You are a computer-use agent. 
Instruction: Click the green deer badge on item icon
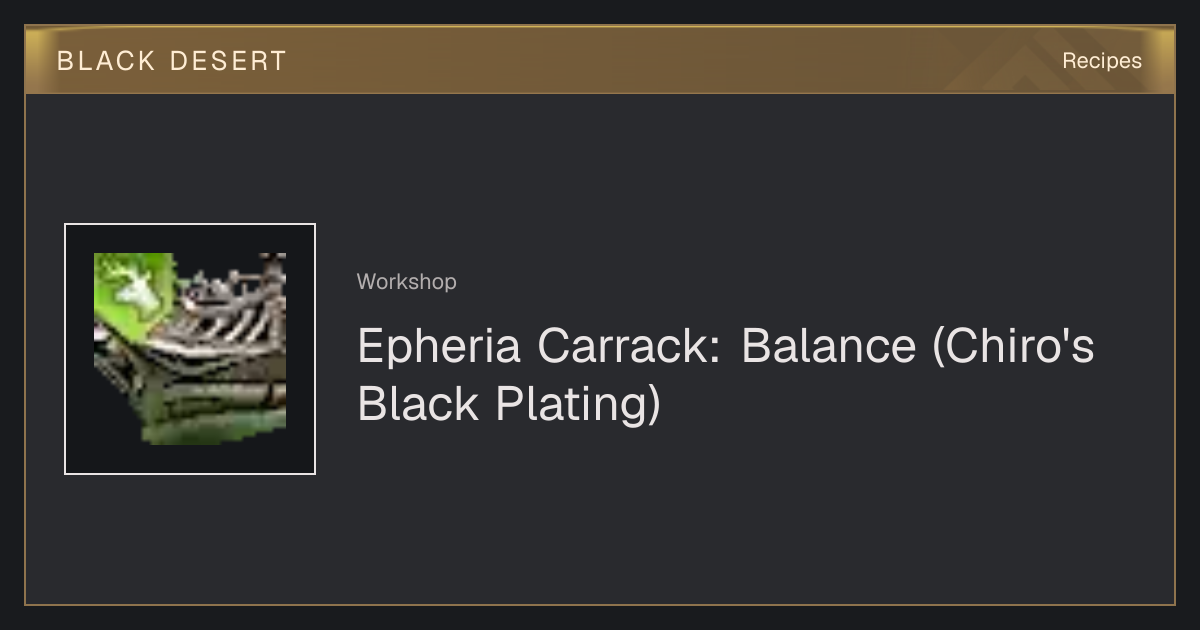pos(132,290)
